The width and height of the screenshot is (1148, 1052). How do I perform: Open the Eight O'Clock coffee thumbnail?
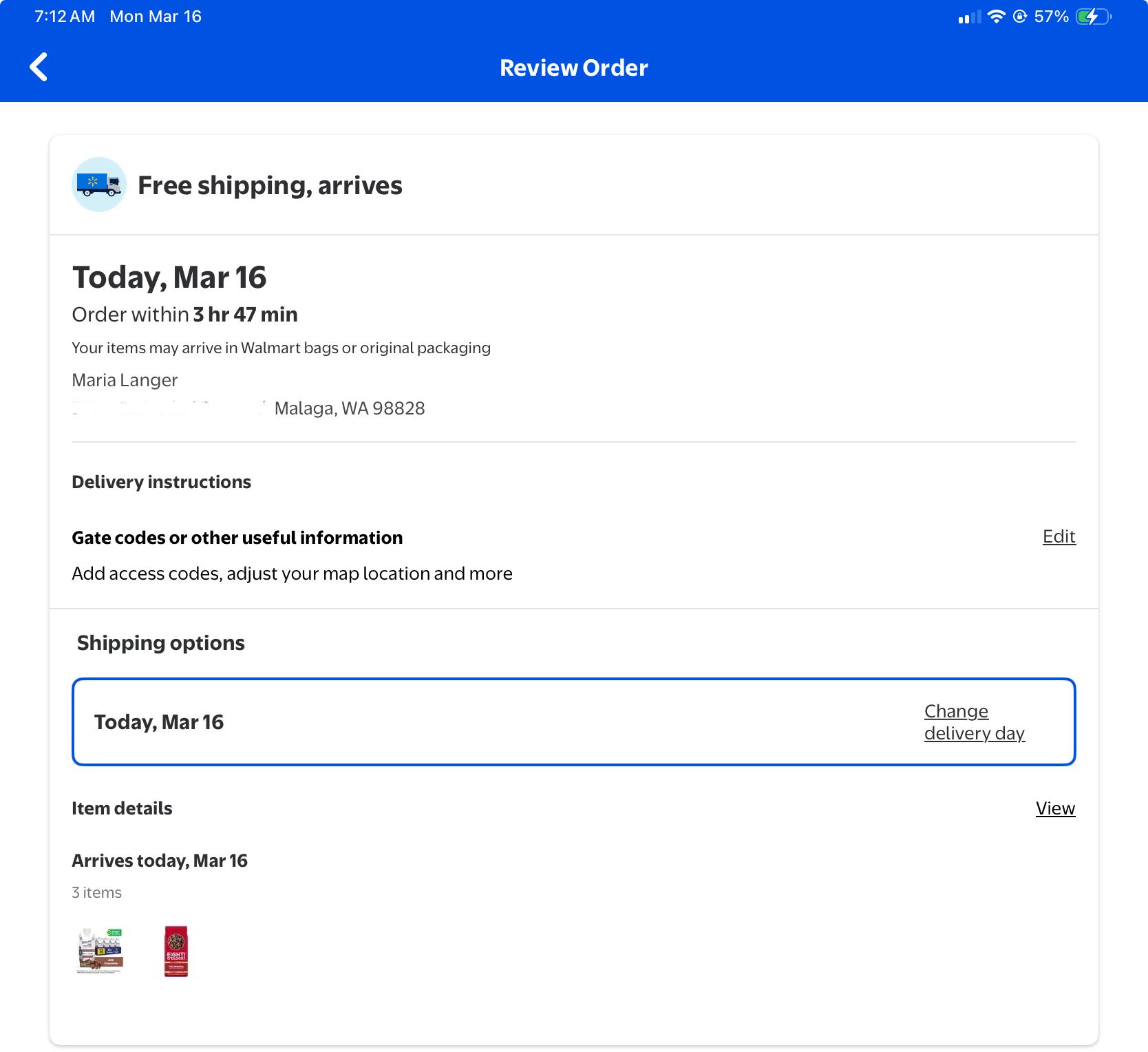click(x=176, y=951)
